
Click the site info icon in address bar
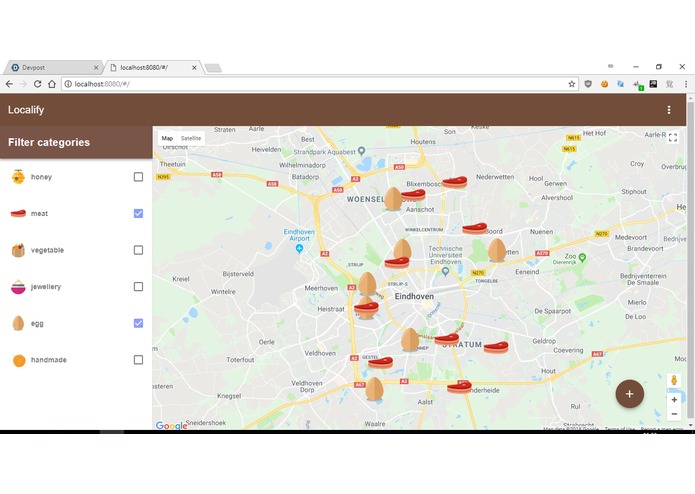[68, 84]
